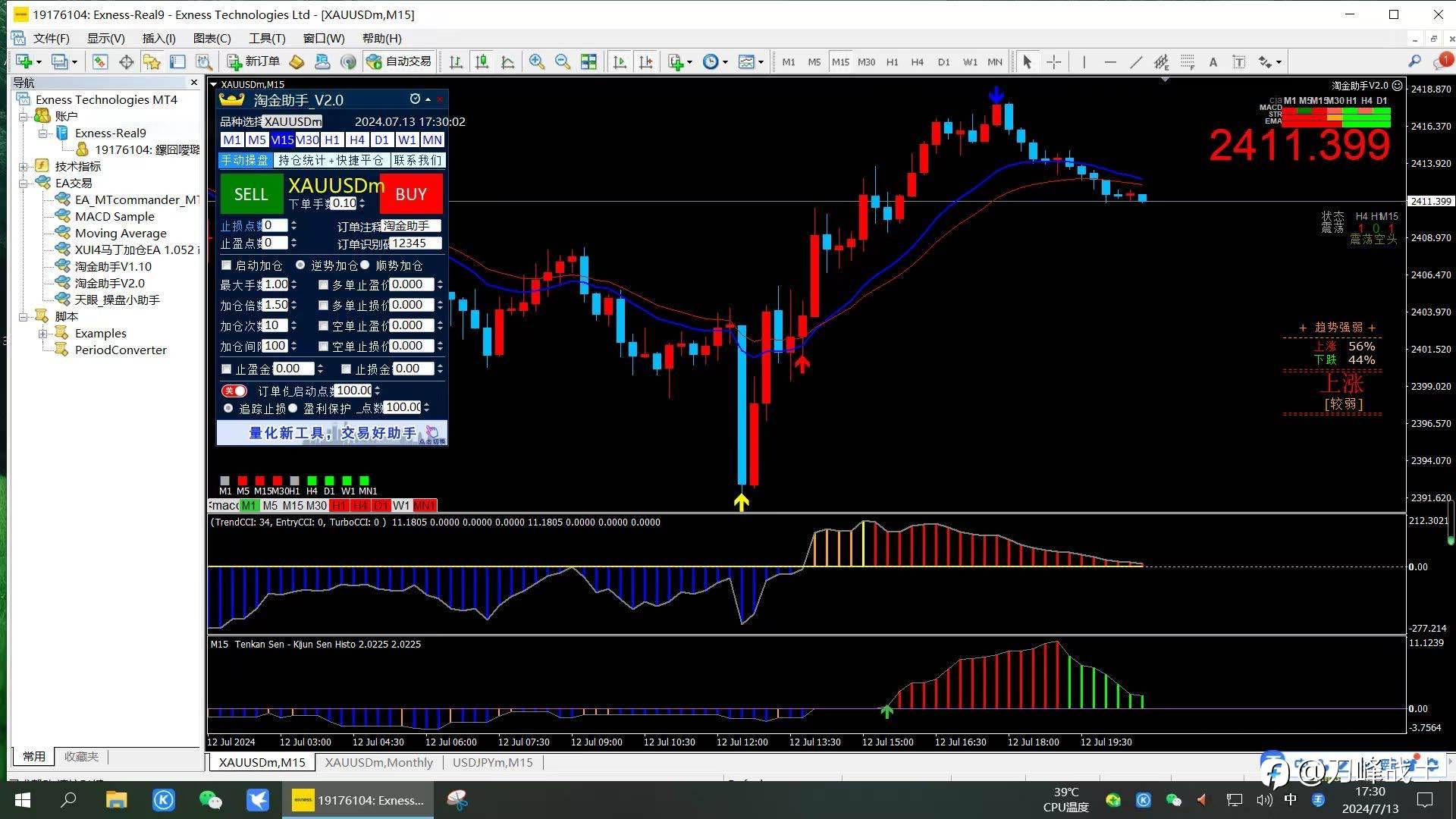Switch to the XAUUSDm,Monthly chart tab
This screenshot has height=819, width=1456.
tap(378, 762)
